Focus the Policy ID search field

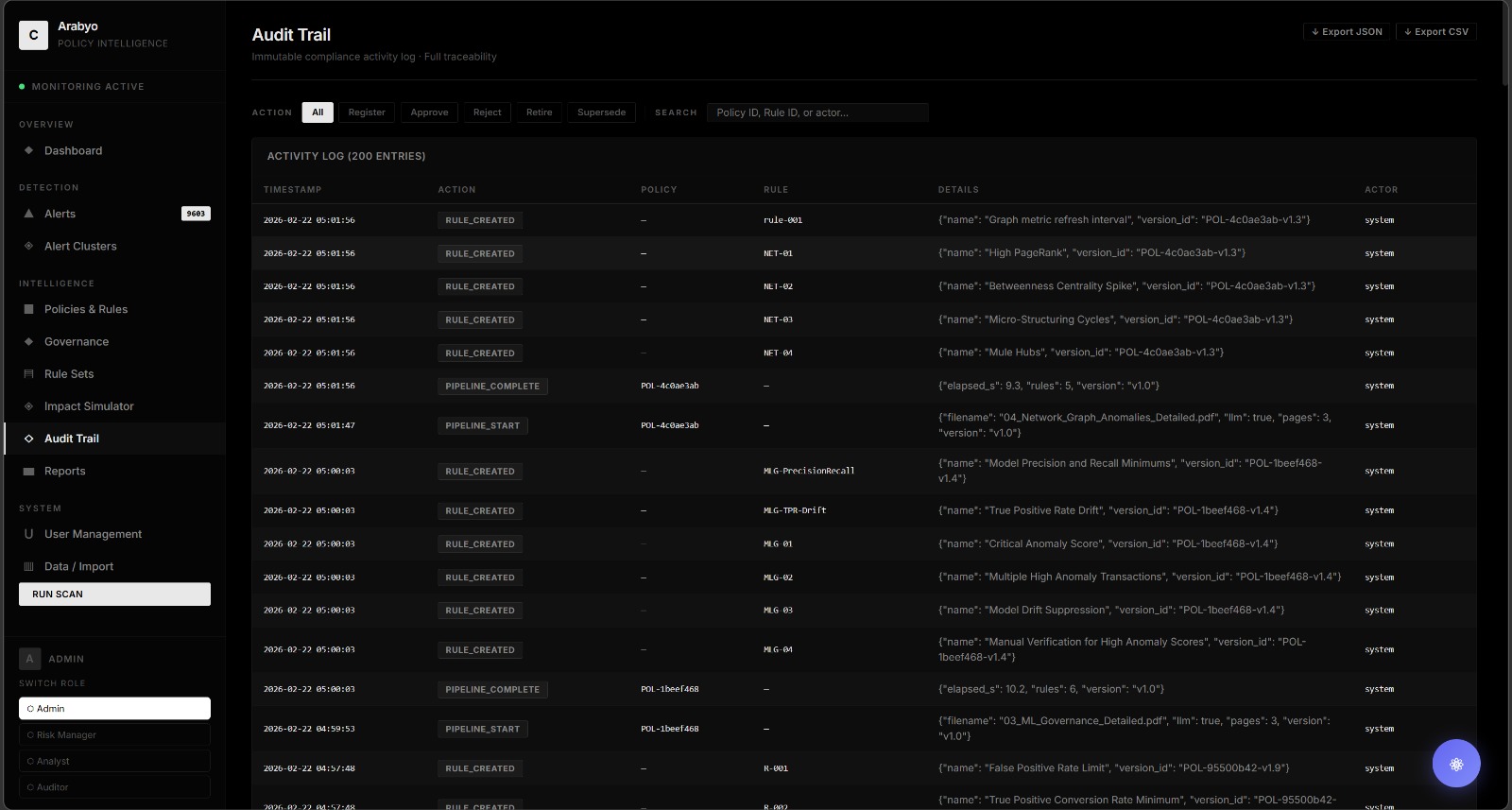[x=817, y=112]
